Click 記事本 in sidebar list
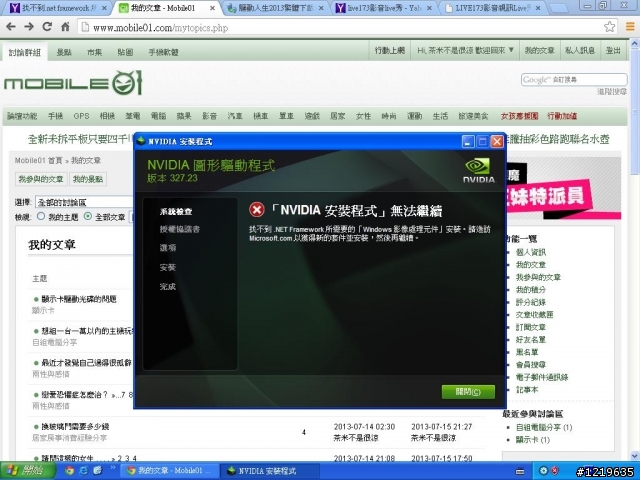 point(527,390)
